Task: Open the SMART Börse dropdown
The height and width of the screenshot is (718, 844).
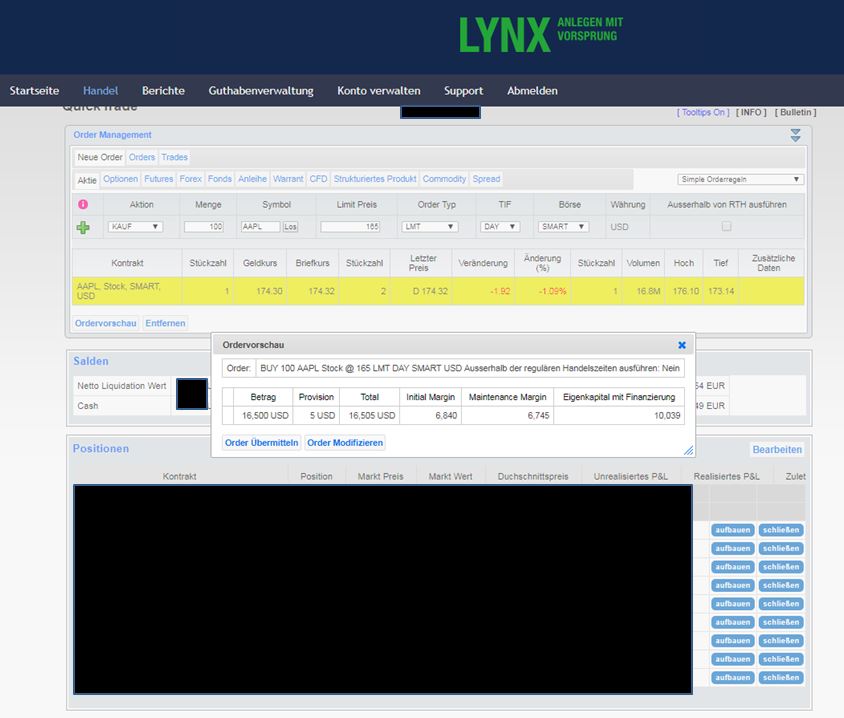Action: click(562, 227)
